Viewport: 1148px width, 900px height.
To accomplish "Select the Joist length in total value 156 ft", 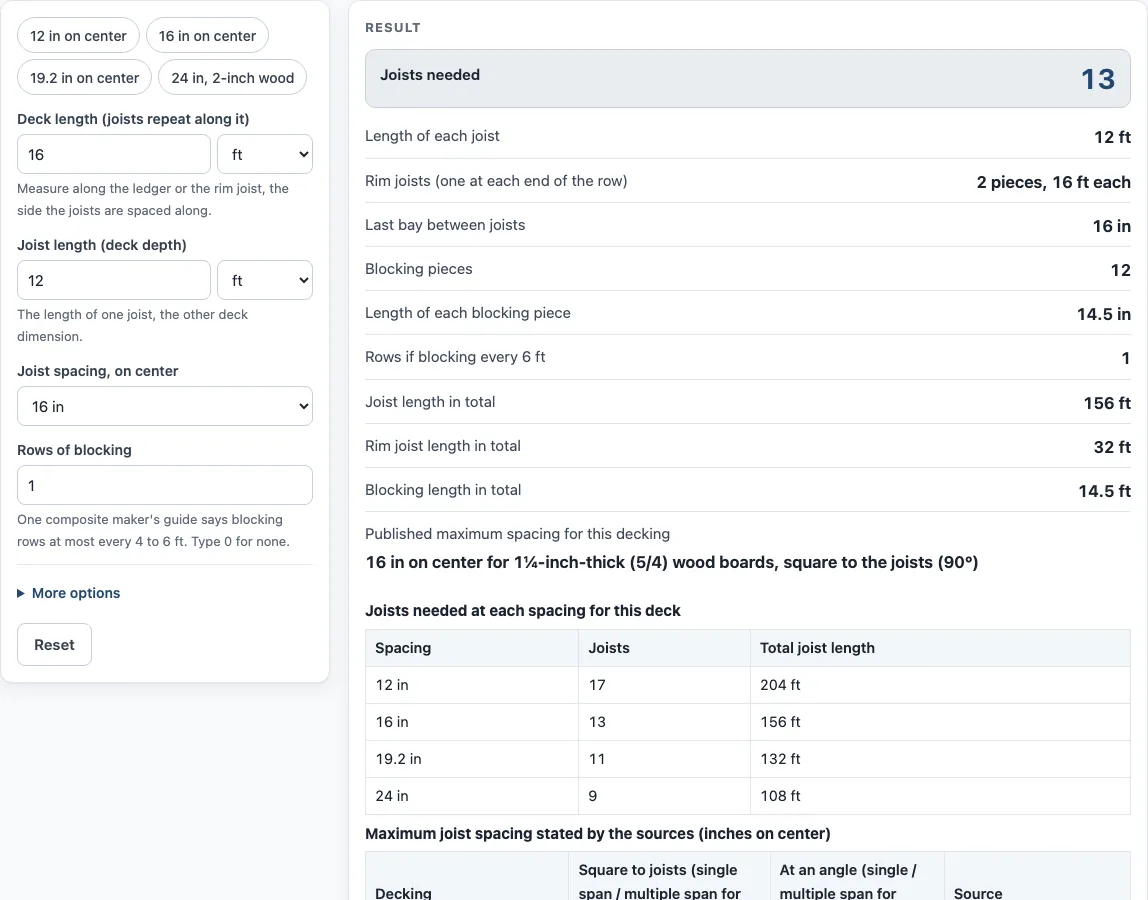I will point(1107,403).
